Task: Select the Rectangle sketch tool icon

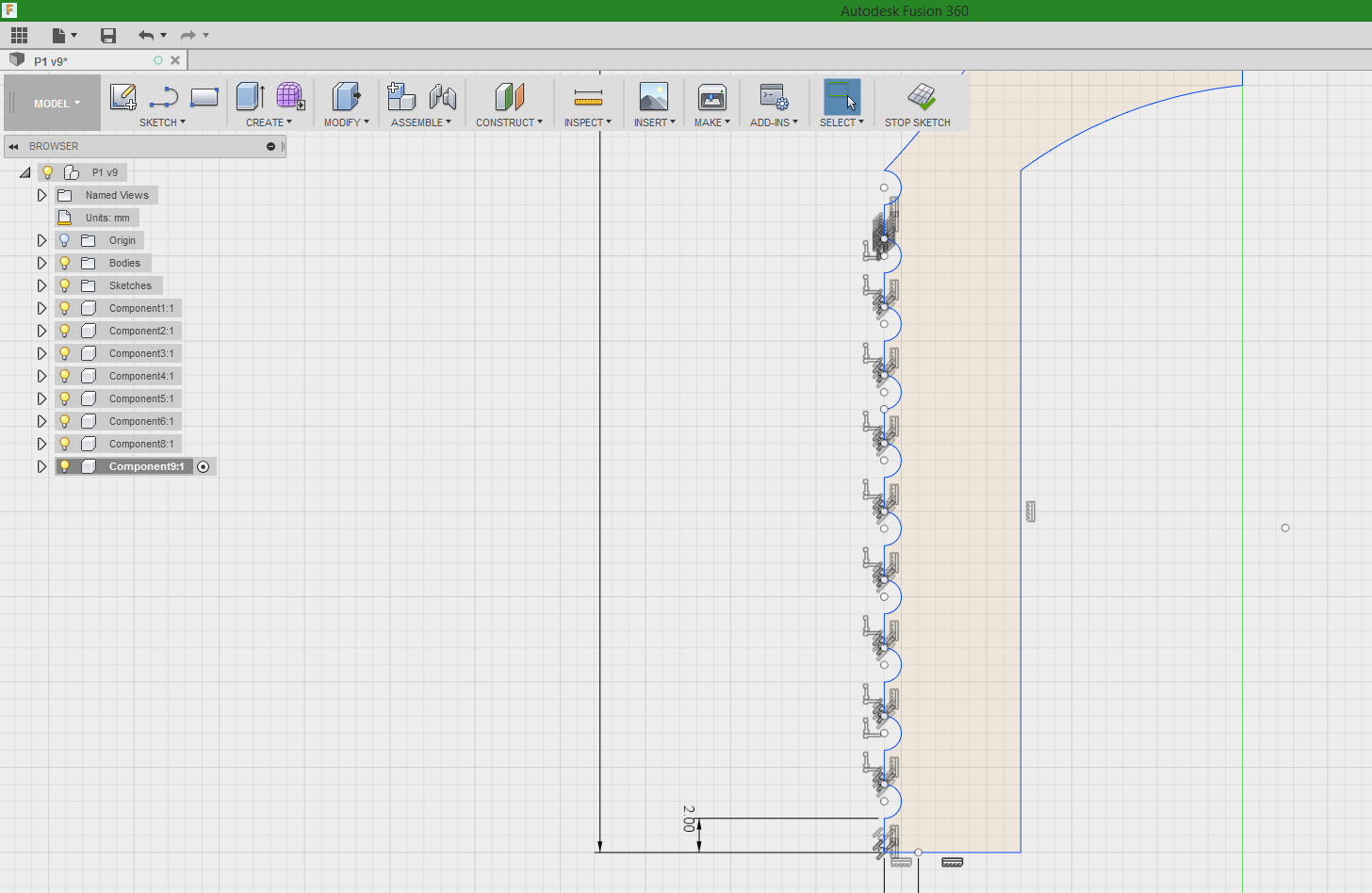Action: point(204,97)
